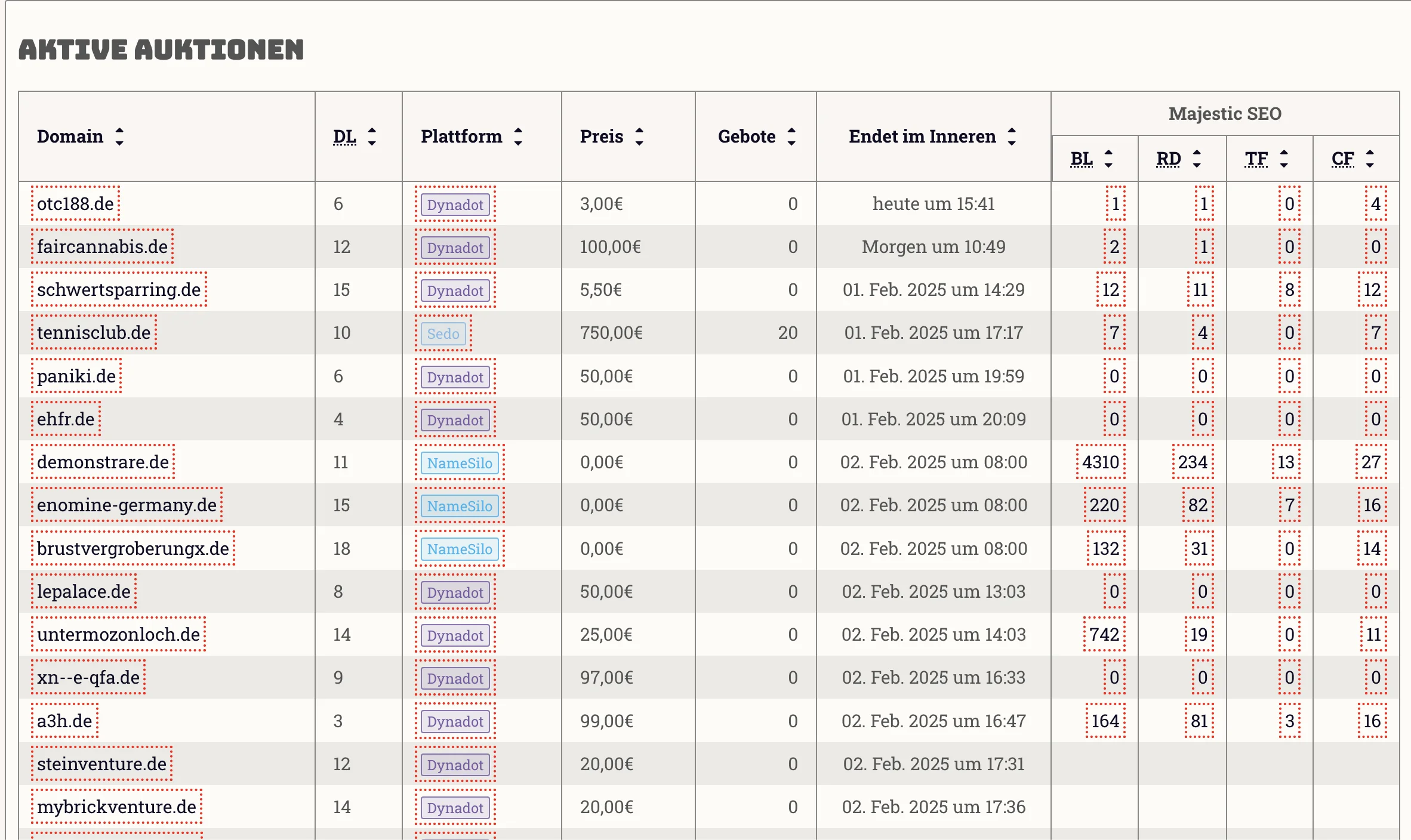Click the TF abbreviation header
Screen dimensions: 1411x840
1256,159
